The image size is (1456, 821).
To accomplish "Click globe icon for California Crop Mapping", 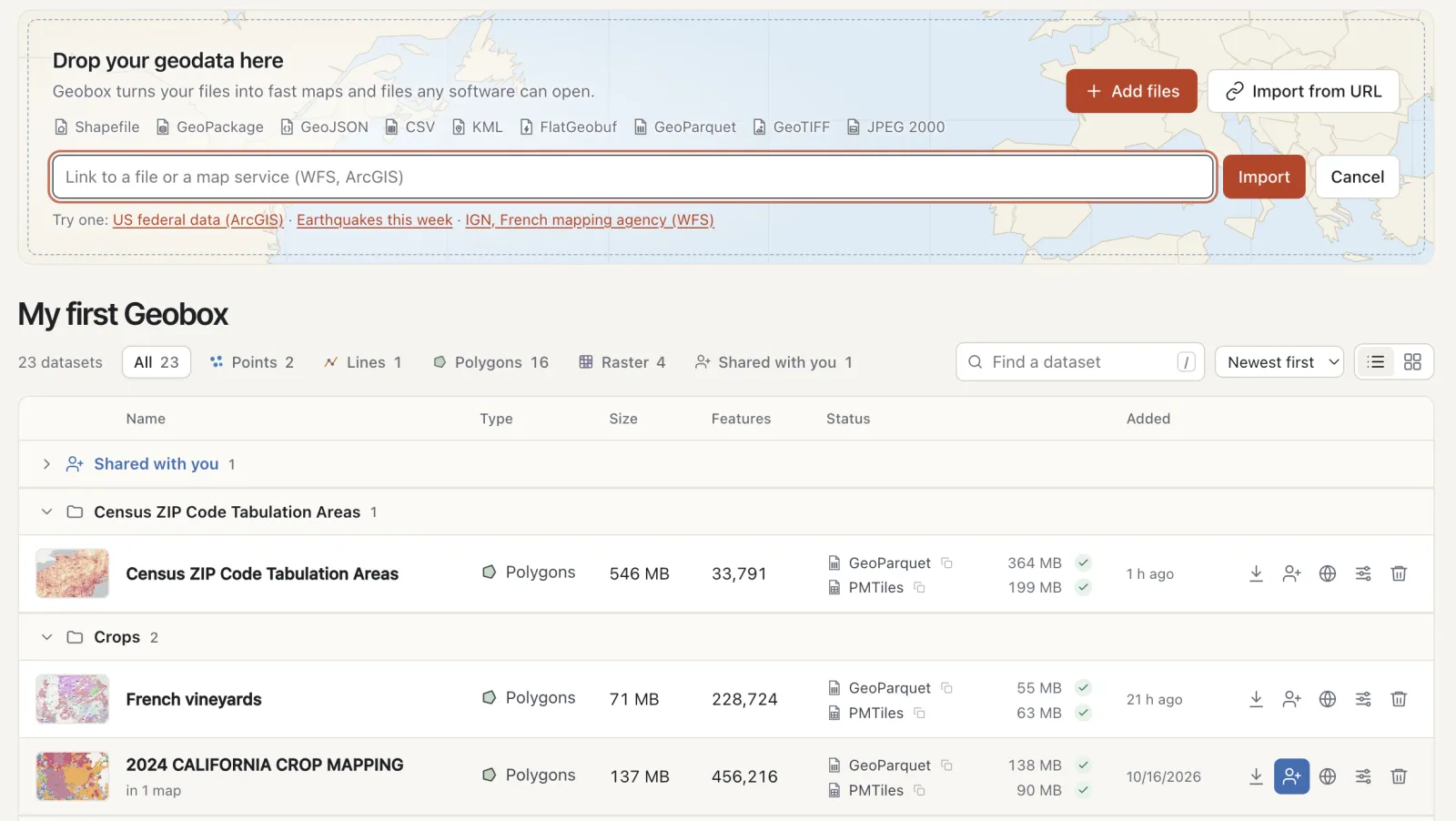I will 1328,776.
